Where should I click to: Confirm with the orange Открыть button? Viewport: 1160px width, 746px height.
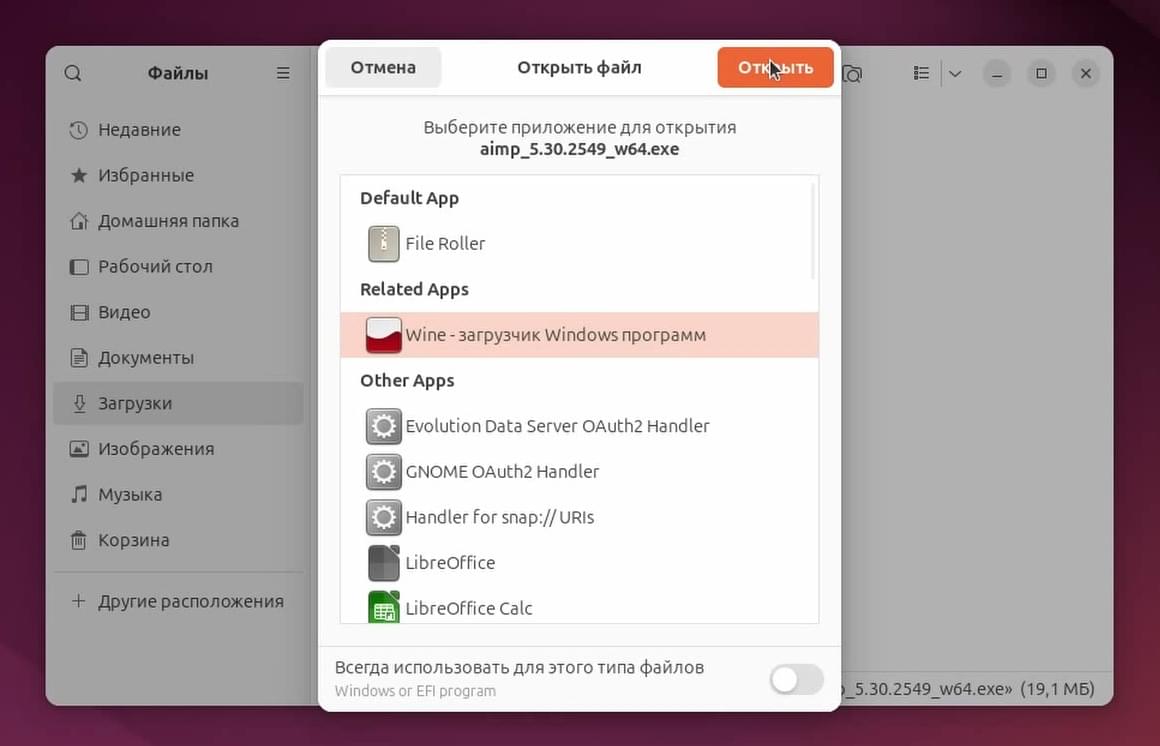coord(775,67)
